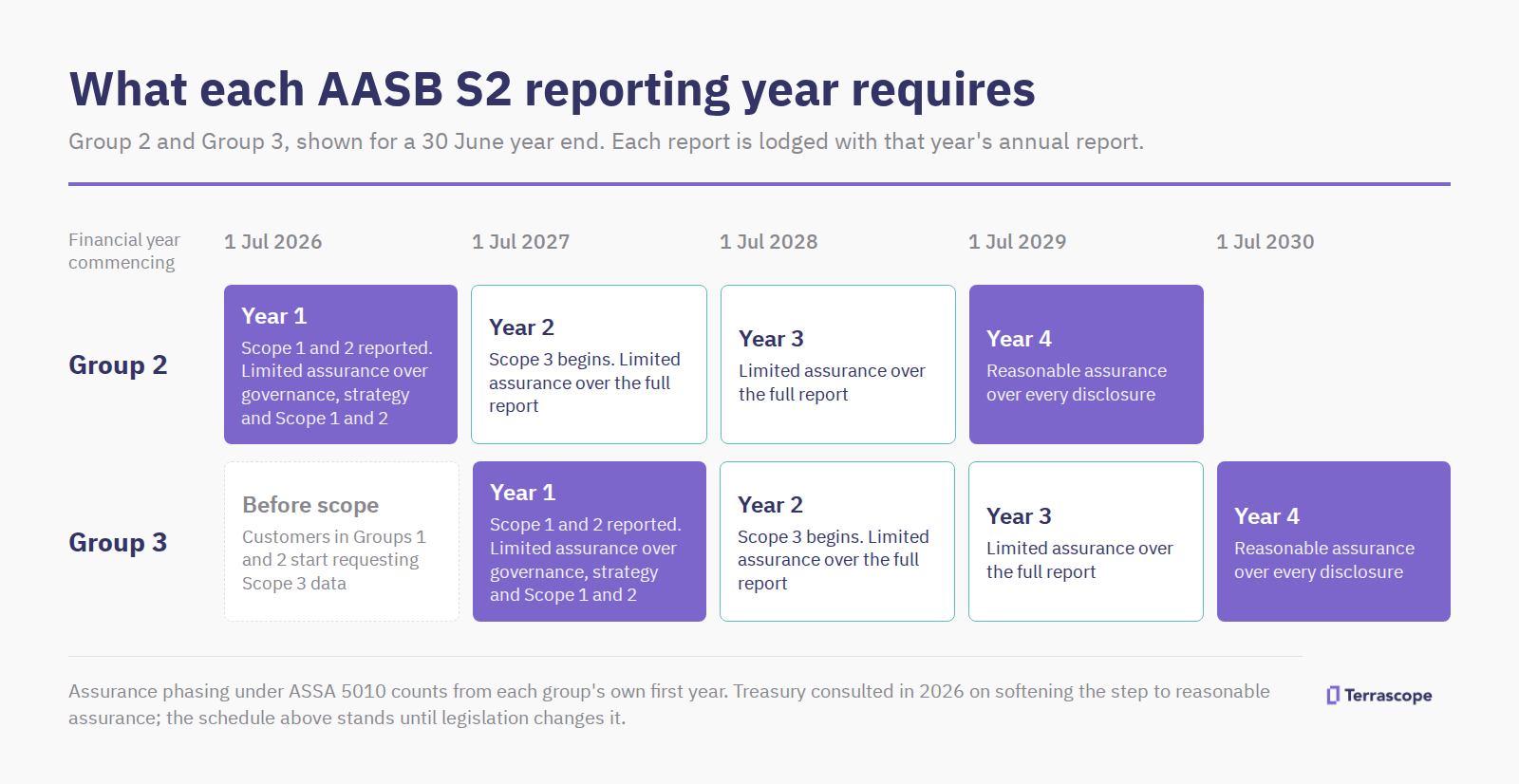Screen dimensions: 1519x784
Task: Click the 'Group 2' row label
Action: pyautogui.click(x=118, y=365)
